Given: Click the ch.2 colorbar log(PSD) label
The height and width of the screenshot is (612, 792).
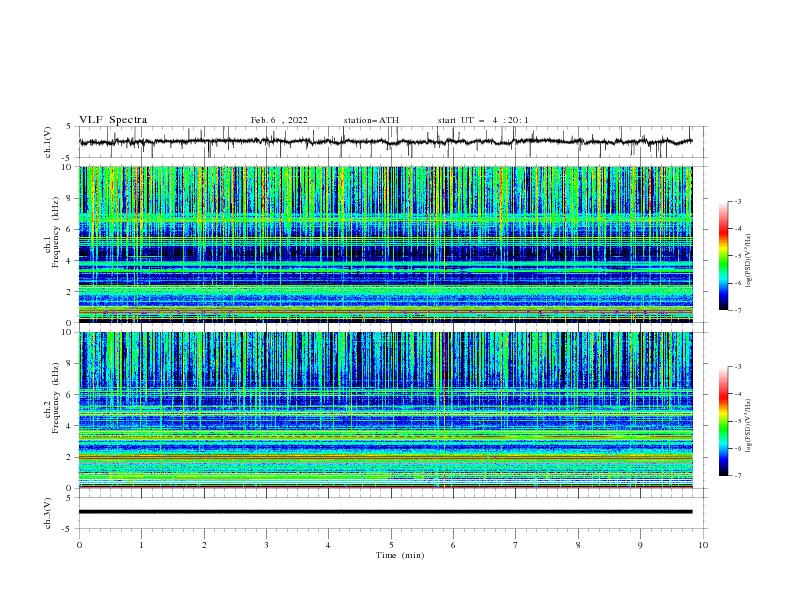Looking at the screenshot, I should click(x=749, y=426).
